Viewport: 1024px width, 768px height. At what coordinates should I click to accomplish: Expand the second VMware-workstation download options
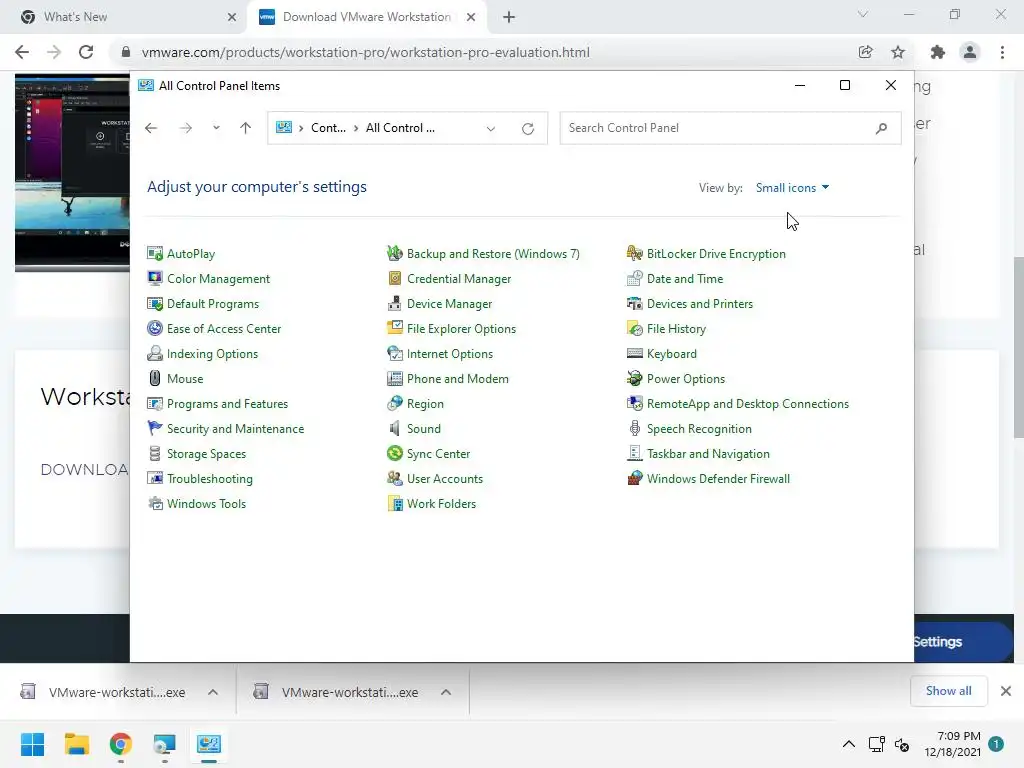(x=446, y=692)
